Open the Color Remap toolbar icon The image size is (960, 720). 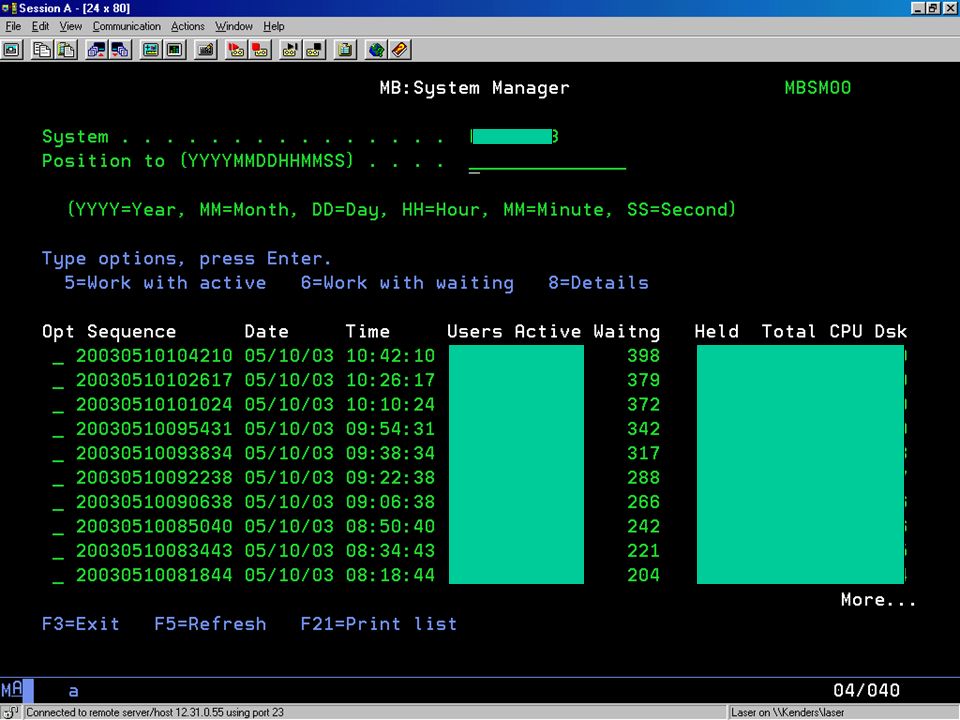pyautogui.click(x=174, y=50)
